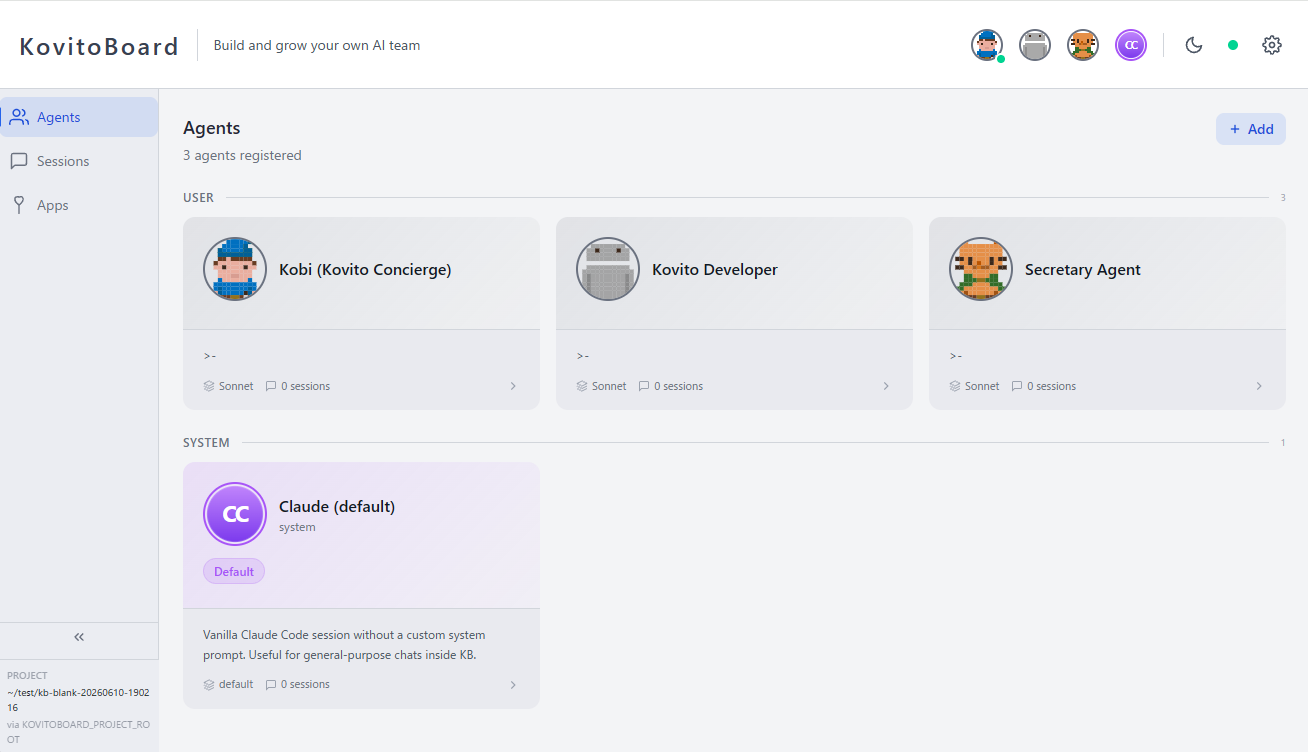Toggle dark mode moon icon

pos(1194,45)
